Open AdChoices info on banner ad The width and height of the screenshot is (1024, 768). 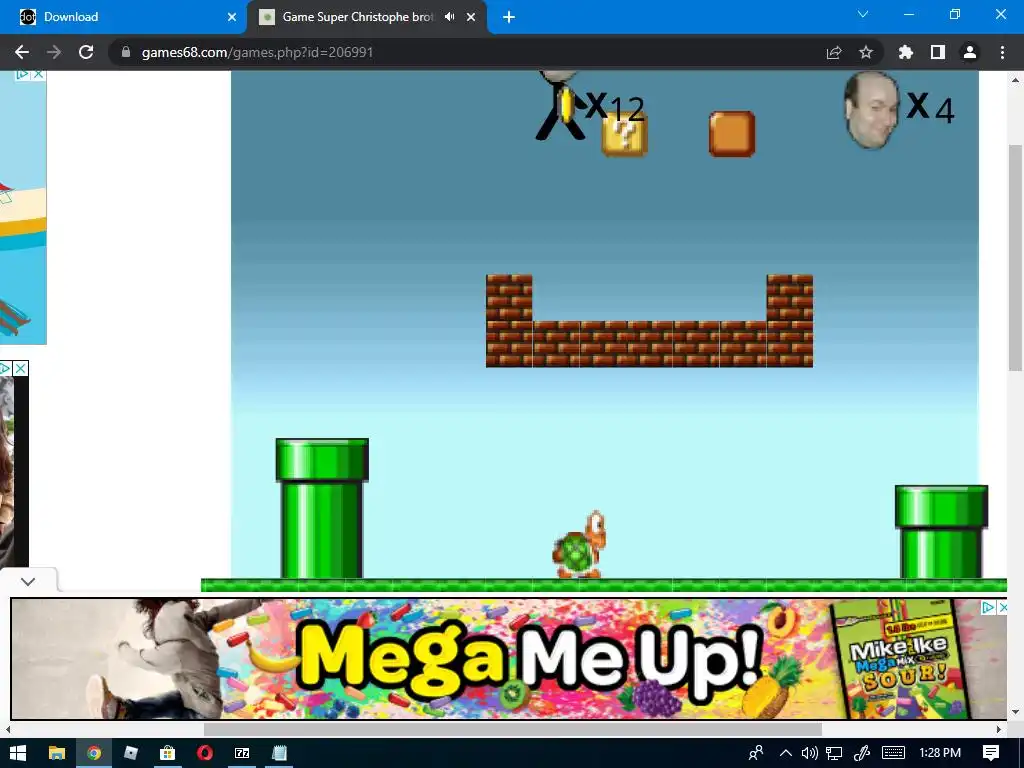989,608
